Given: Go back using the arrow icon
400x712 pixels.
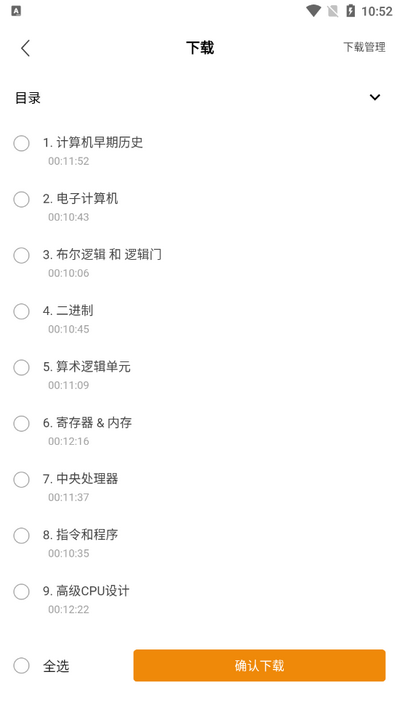Looking at the screenshot, I should pyautogui.click(x=25, y=48).
